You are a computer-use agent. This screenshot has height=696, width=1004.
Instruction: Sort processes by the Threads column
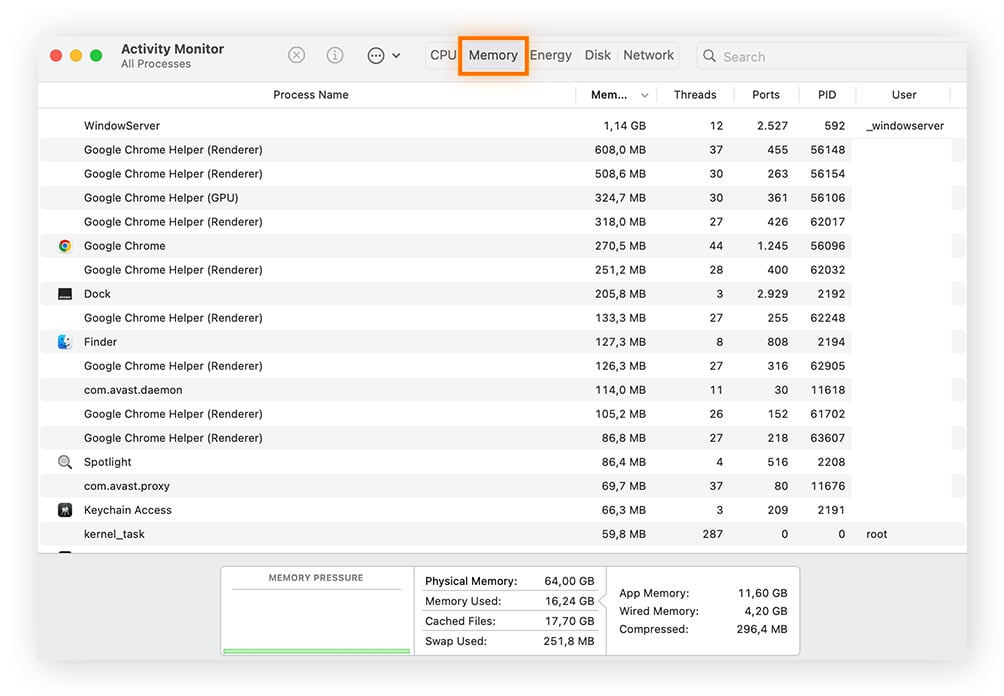coord(696,94)
